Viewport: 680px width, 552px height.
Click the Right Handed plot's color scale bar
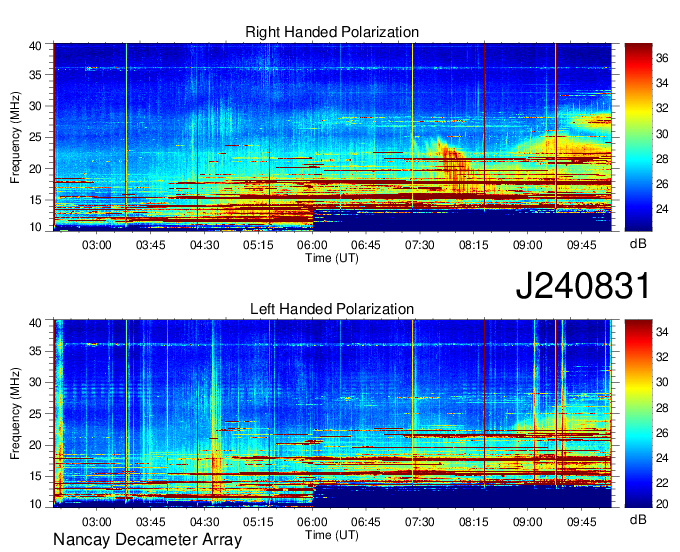(x=638, y=137)
